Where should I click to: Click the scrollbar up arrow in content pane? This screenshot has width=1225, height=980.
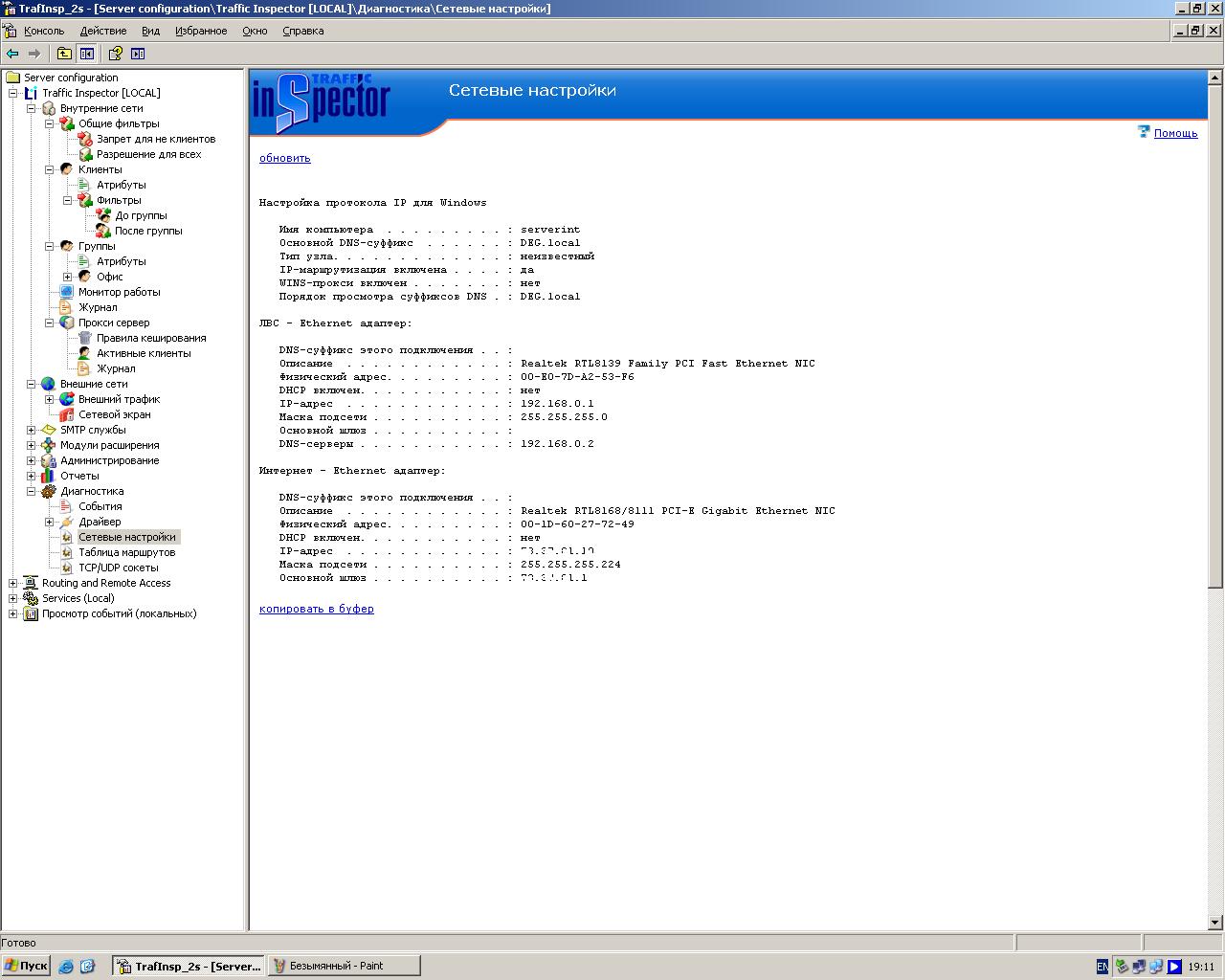tap(1215, 78)
